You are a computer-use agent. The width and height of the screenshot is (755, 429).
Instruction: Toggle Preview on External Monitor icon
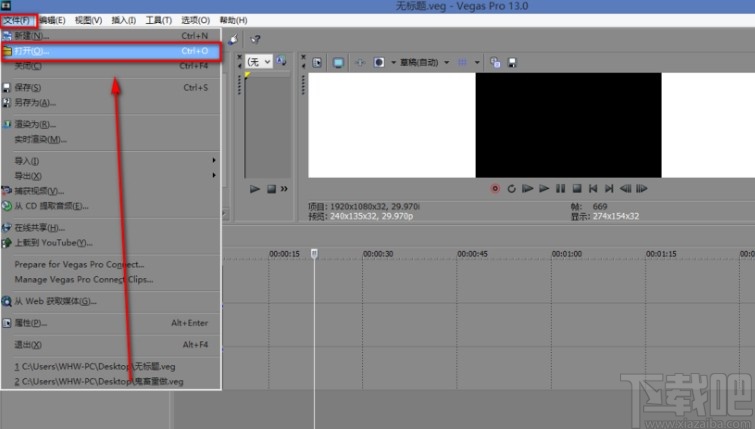338,63
